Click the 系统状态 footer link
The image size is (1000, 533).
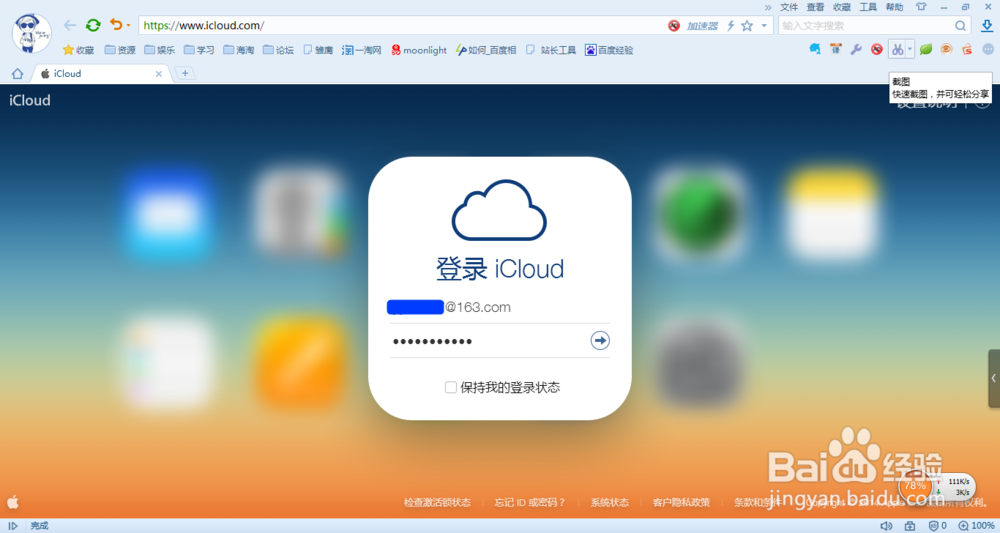pyautogui.click(x=610, y=502)
